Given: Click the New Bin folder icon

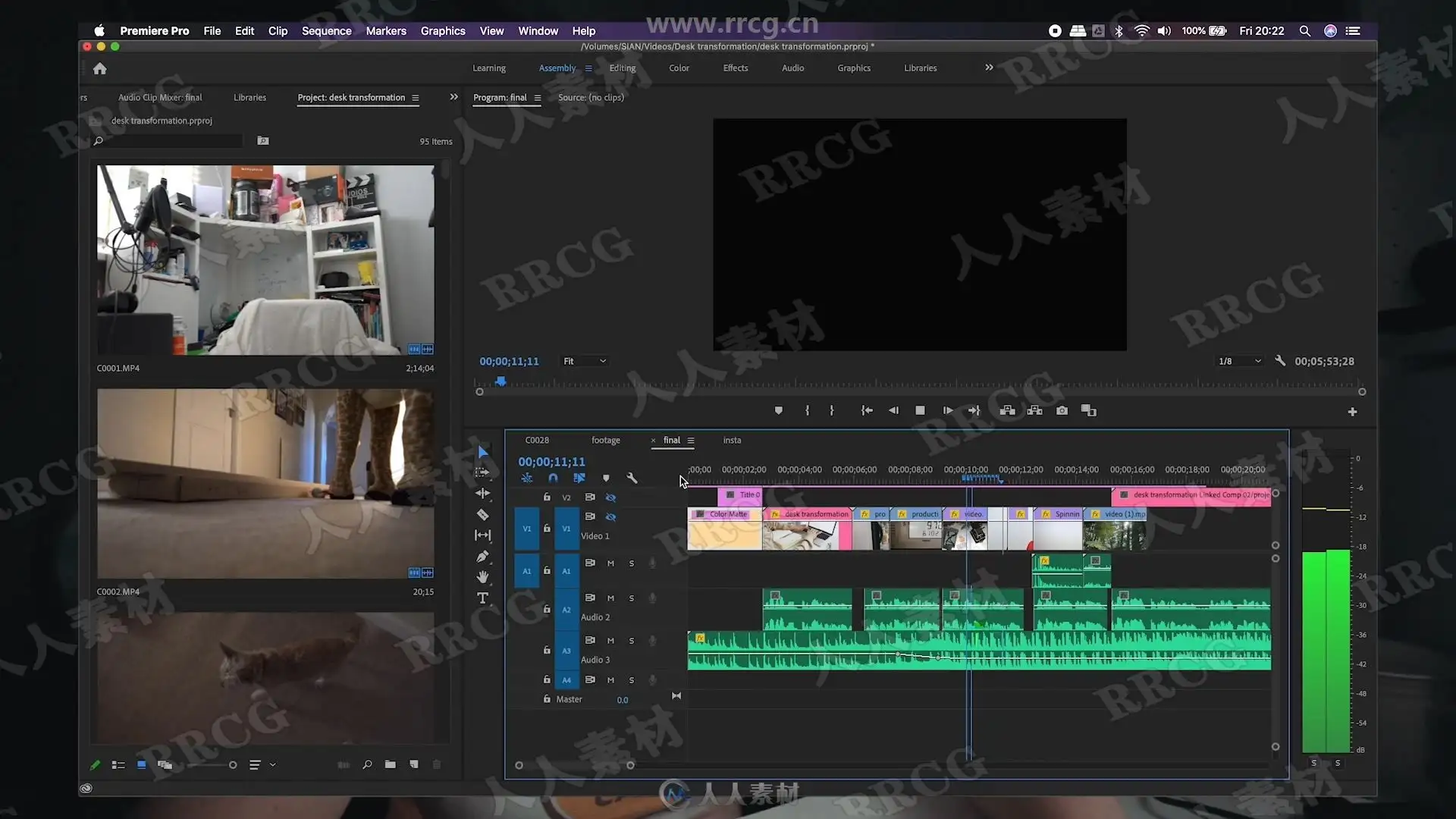Looking at the screenshot, I should pos(390,764).
